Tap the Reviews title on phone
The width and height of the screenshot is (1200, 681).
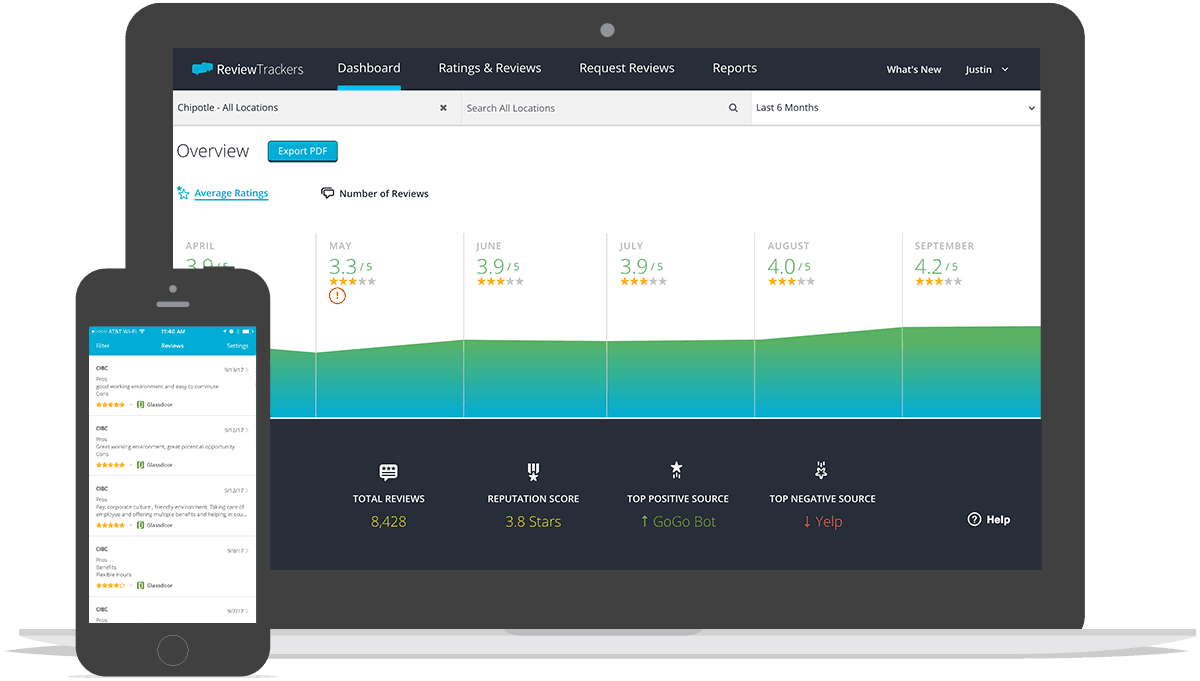pos(172,346)
